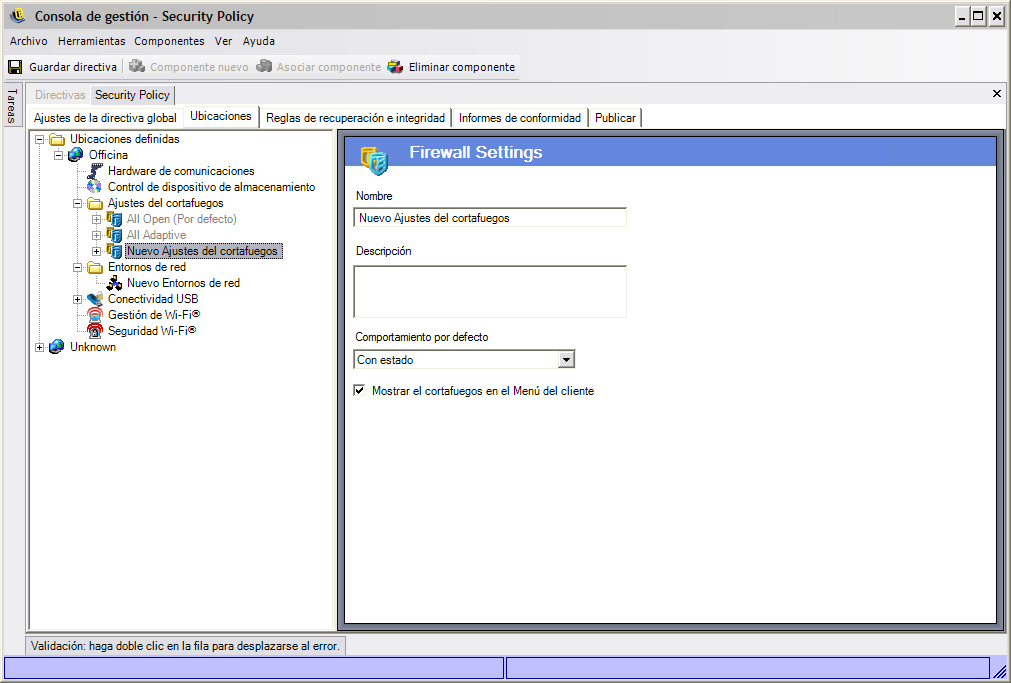Screen dimensions: 1011x683
Task: Click the storage device control disc icon
Action: (x=95, y=187)
